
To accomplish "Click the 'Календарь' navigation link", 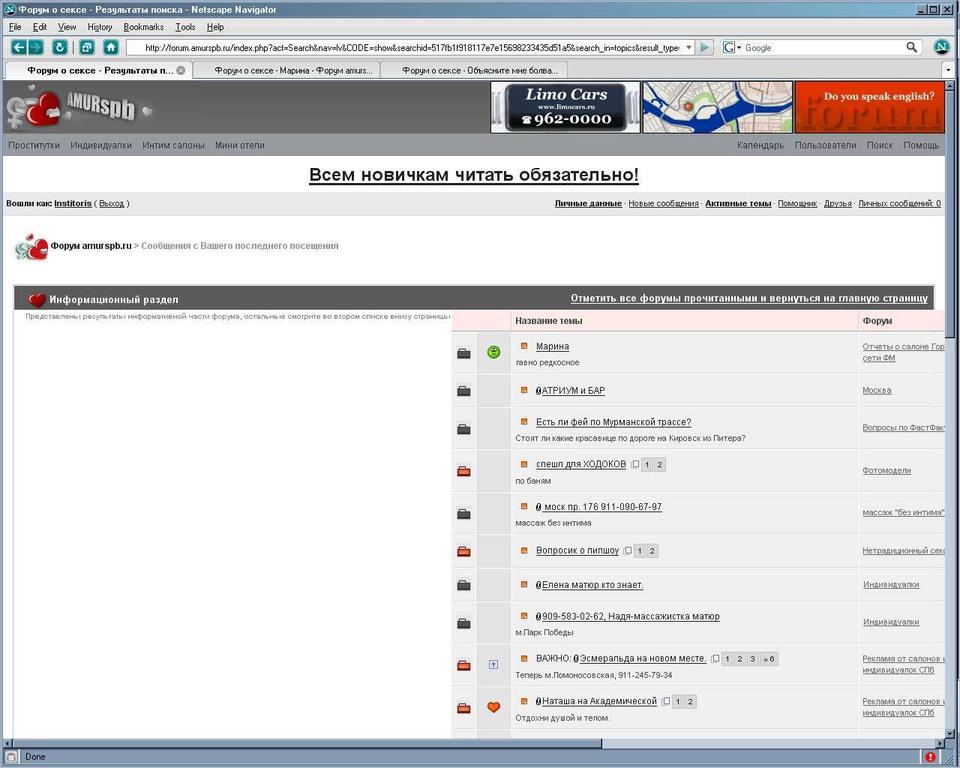I will point(760,145).
